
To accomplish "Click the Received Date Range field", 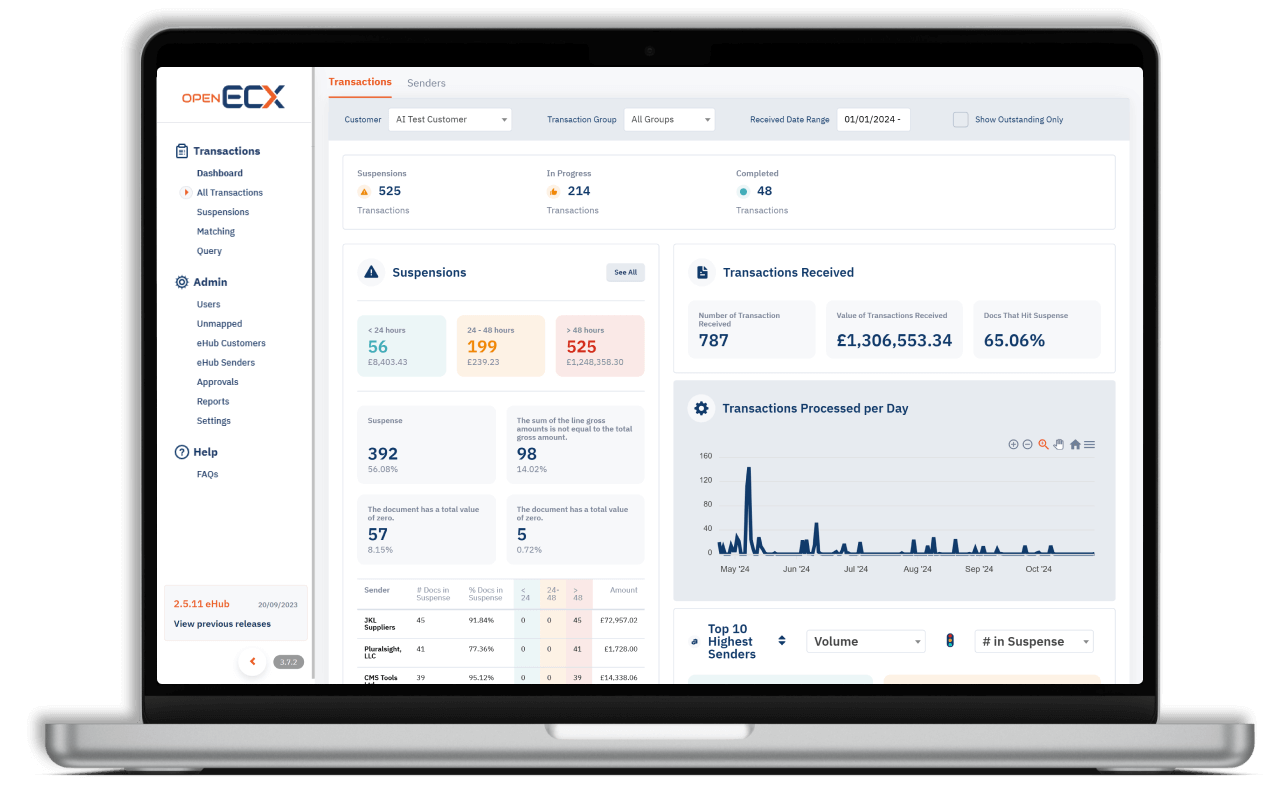I will [x=873, y=119].
